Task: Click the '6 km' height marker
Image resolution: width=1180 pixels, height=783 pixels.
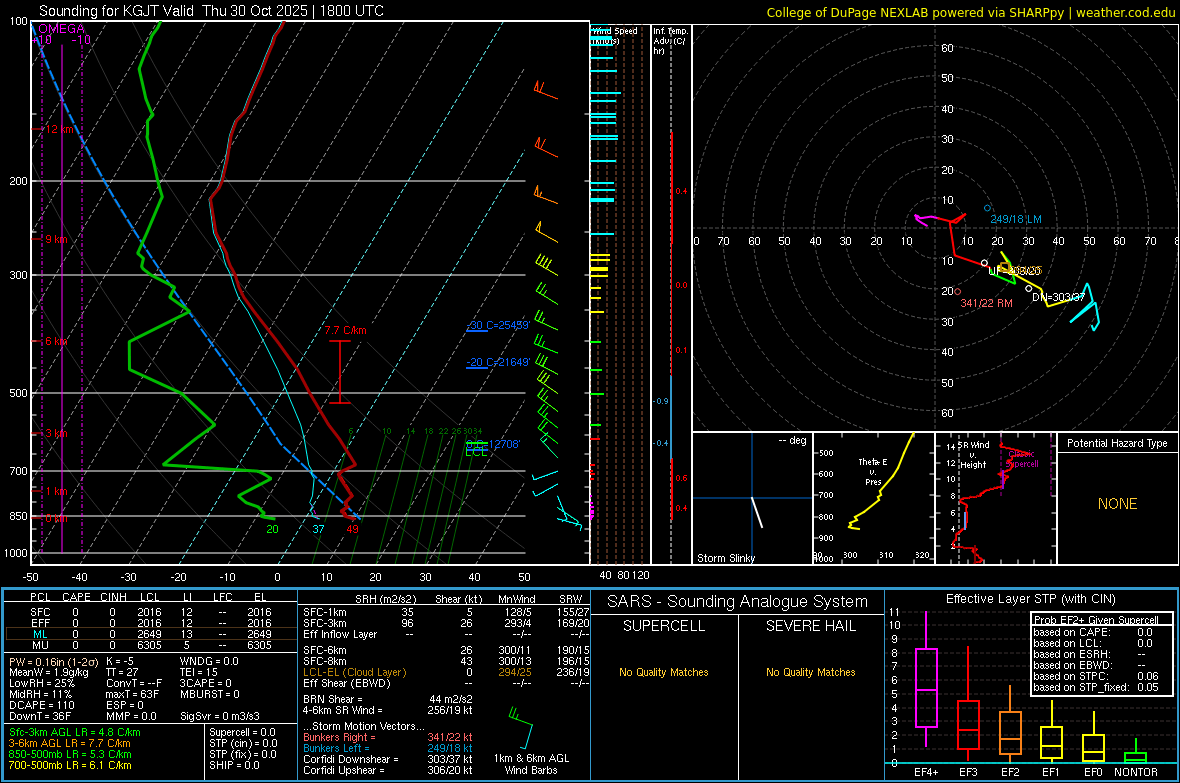Action: (x=56, y=341)
